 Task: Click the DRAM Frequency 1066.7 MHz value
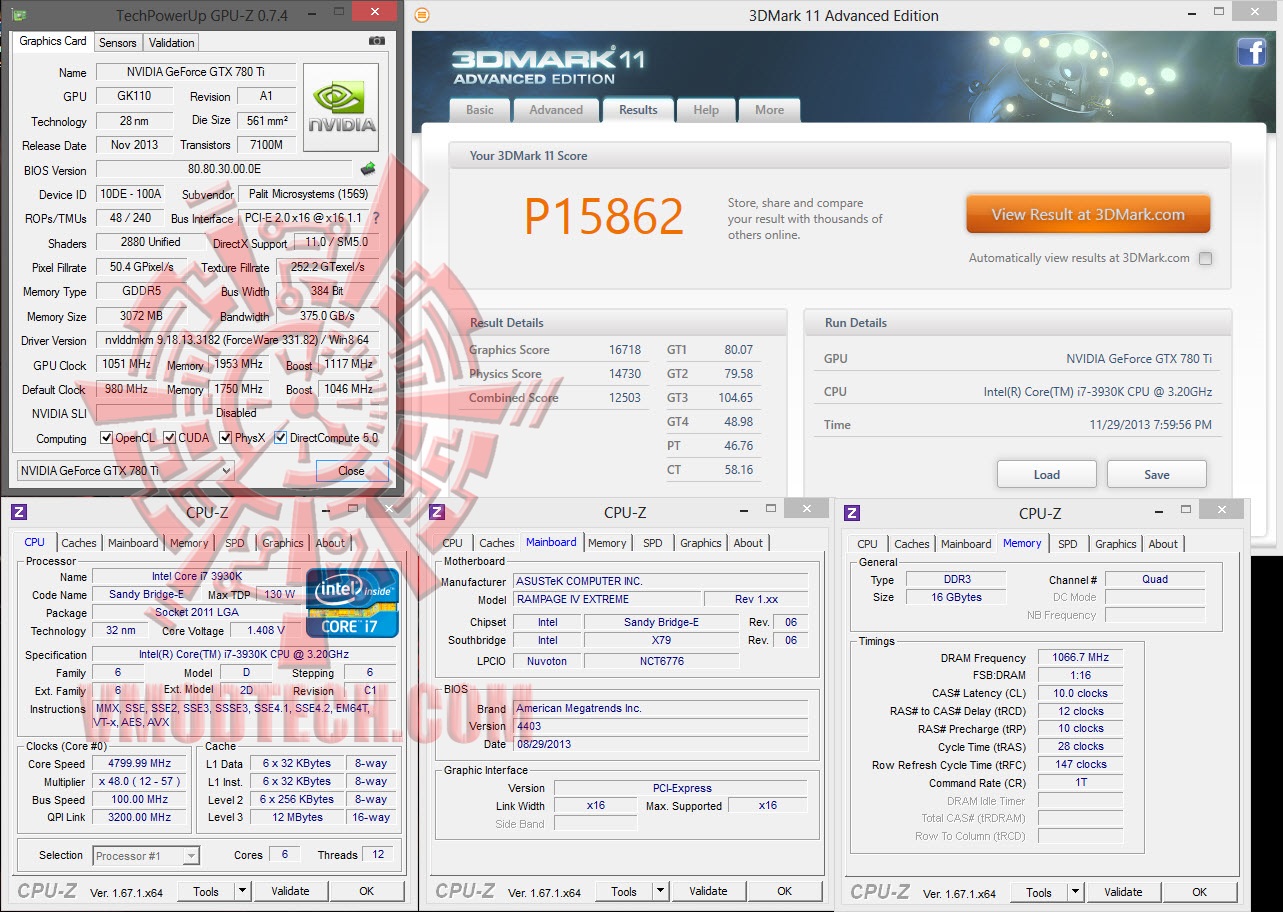(1081, 657)
